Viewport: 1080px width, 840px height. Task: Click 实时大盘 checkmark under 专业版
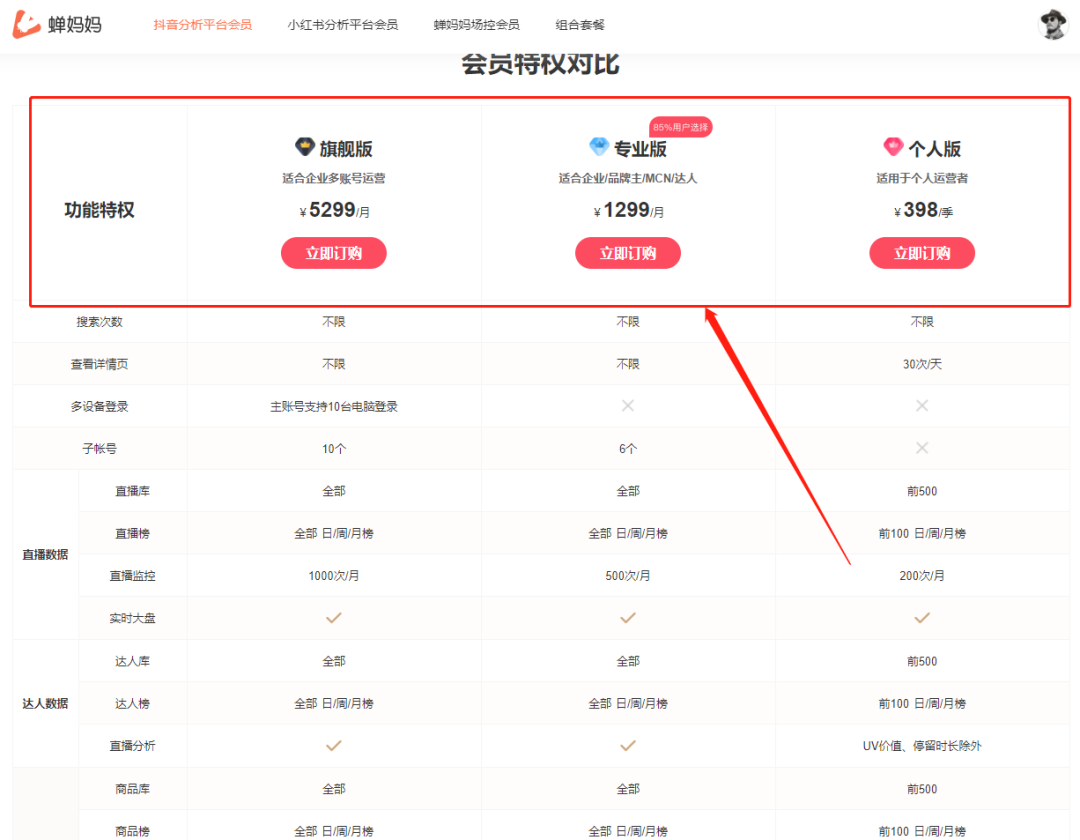click(627, 618)
